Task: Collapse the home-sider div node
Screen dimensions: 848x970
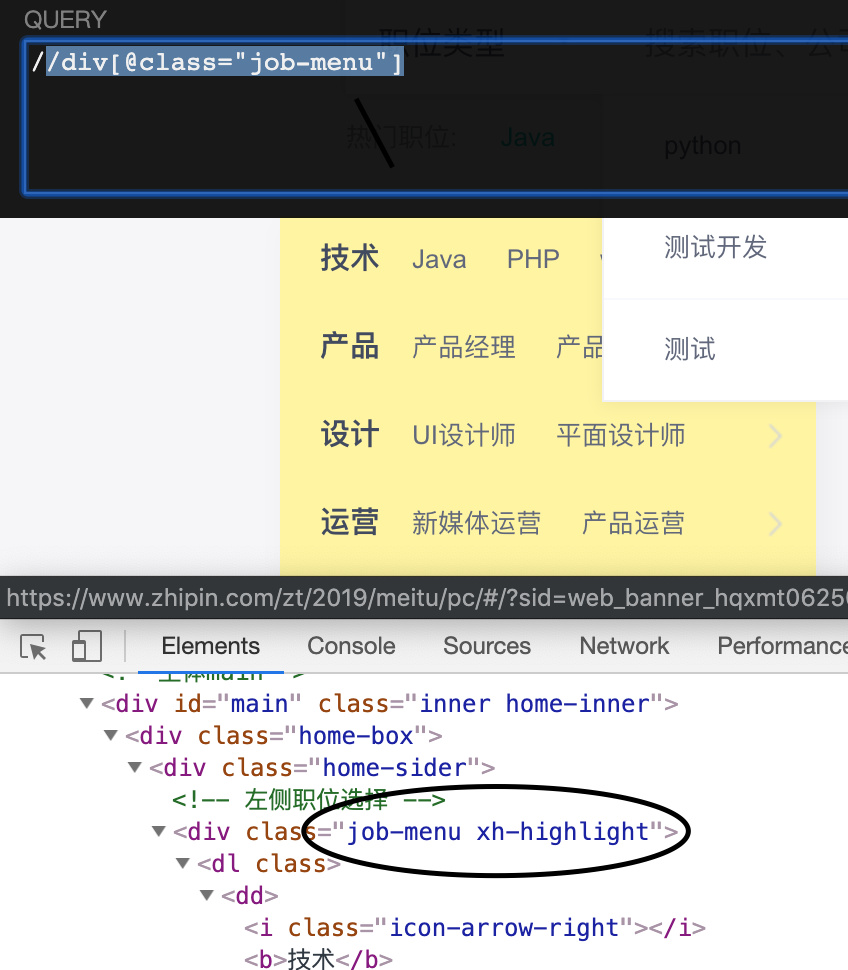Action: (x=135, y=768)
